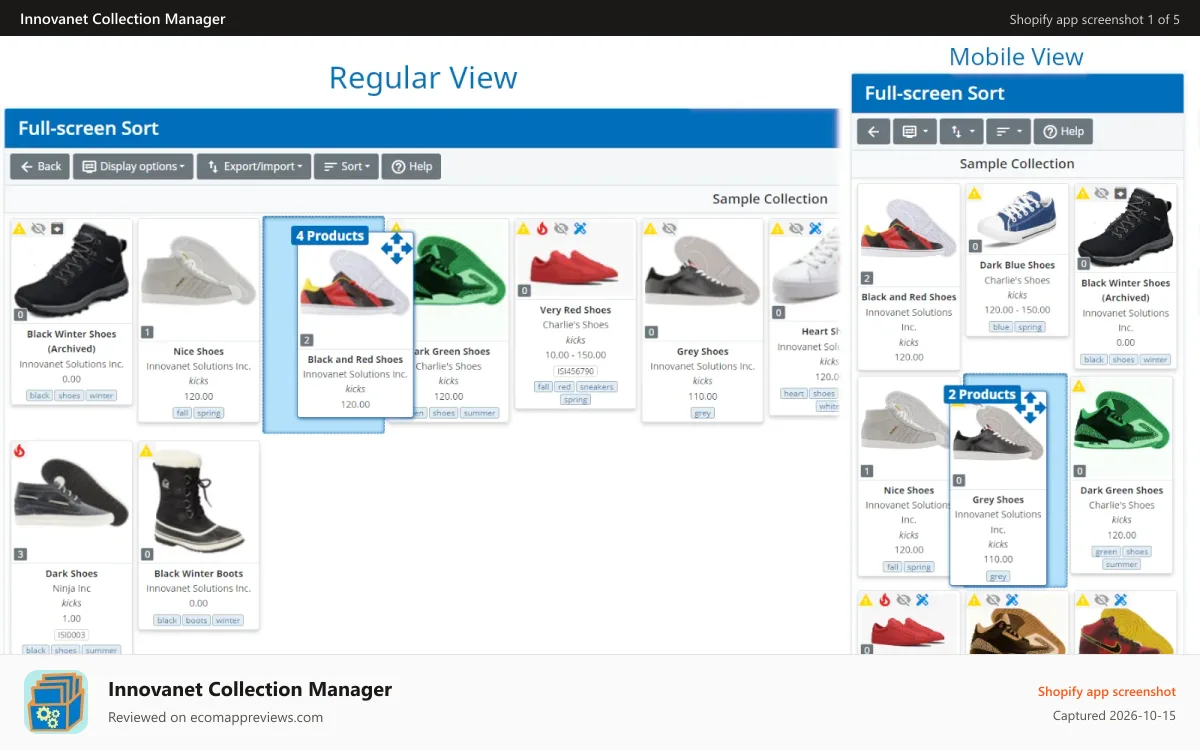The height and width of the screenshot is (750, 1200).
Task: Open the Sort dropdown in Regular View
Action: [x=346, y=166]
